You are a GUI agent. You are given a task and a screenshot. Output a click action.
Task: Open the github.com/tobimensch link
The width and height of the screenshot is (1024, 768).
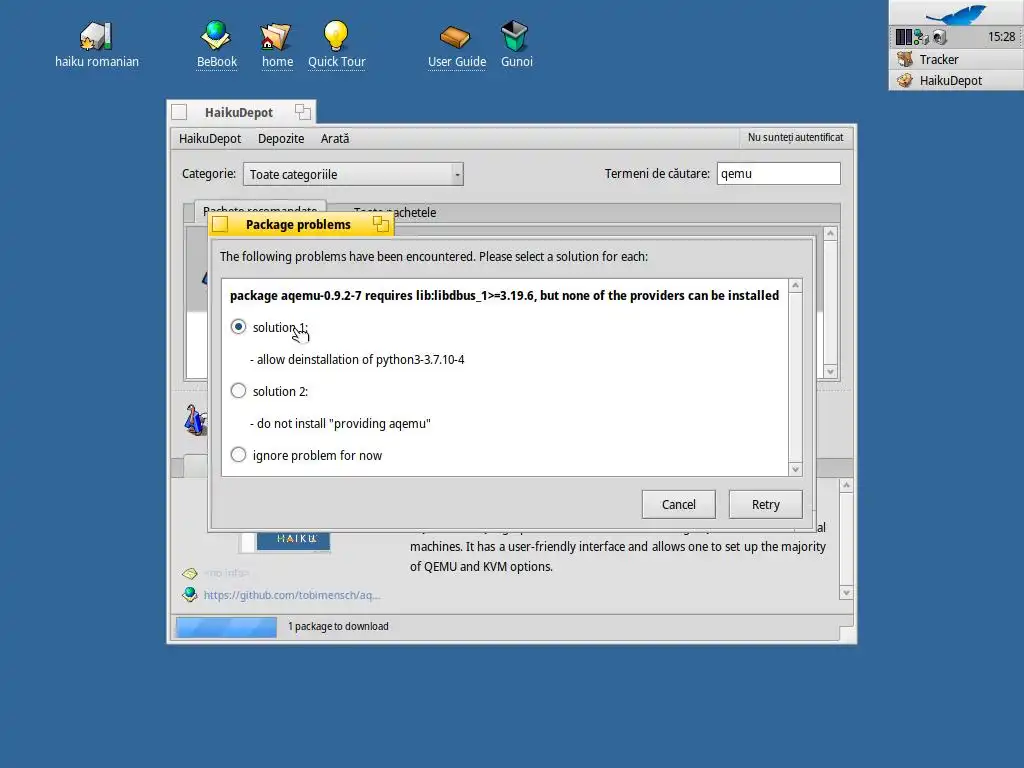[291, 595]
